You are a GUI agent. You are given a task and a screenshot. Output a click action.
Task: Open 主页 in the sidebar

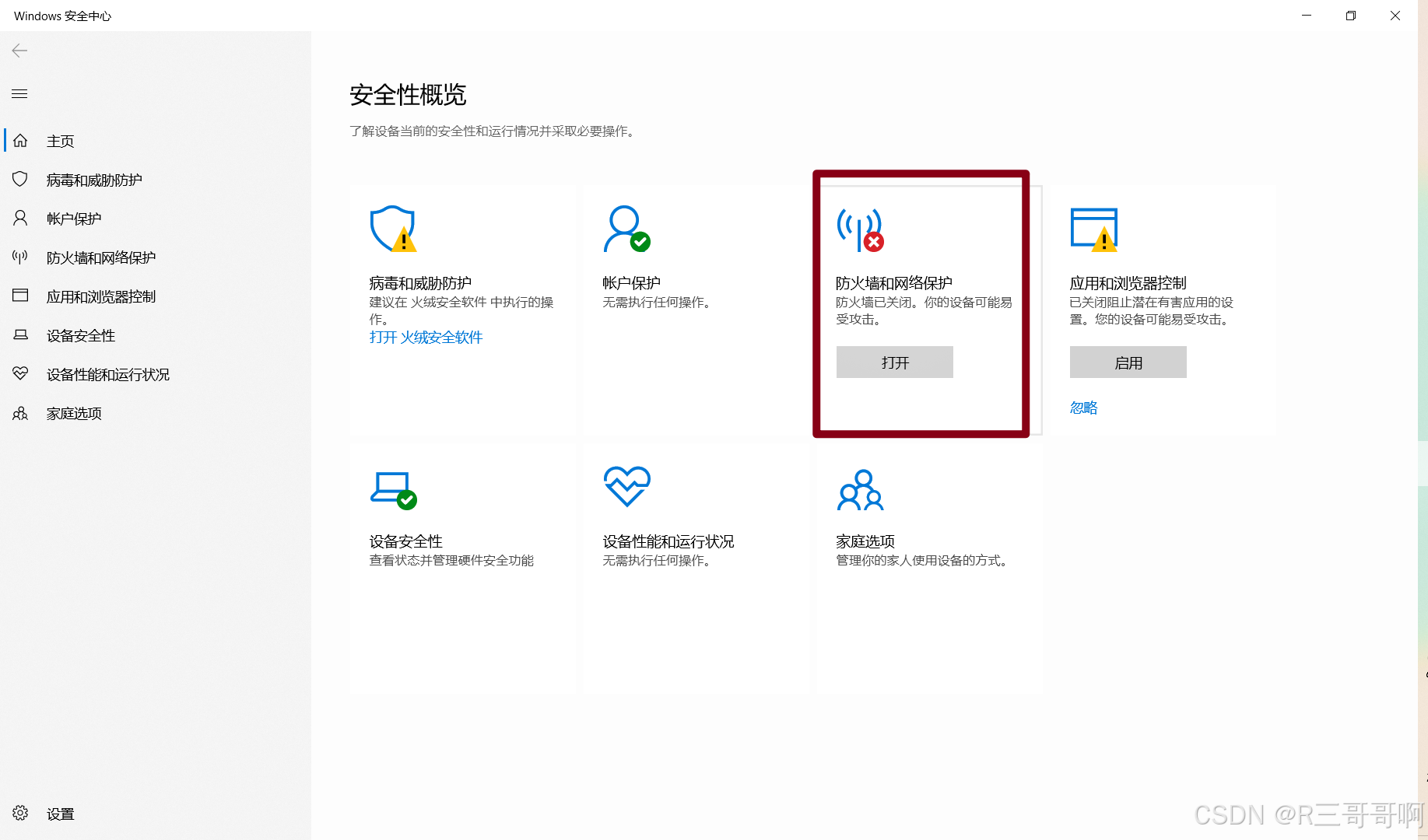[60, 141]
